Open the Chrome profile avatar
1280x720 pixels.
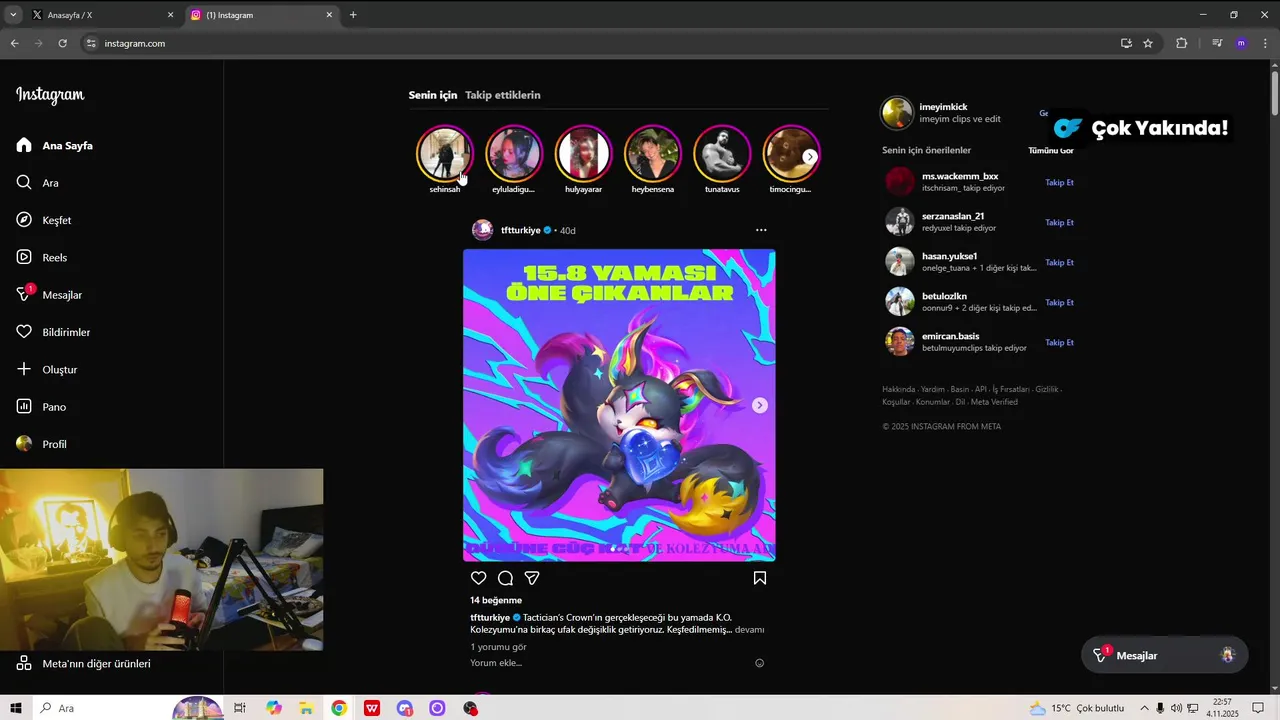1241,43
